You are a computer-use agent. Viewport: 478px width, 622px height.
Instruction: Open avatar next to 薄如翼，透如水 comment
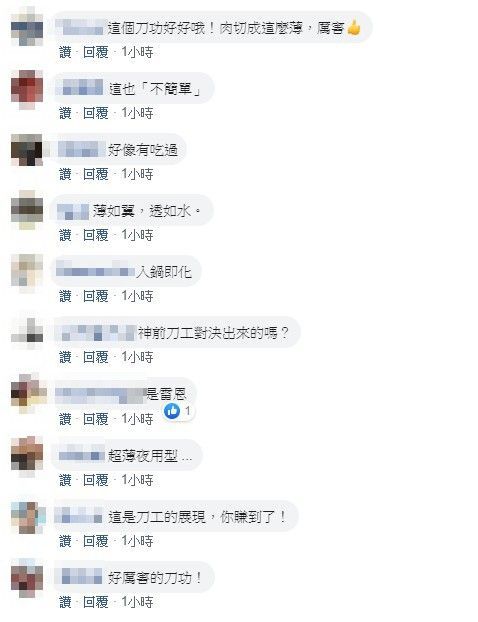[x=27, y=210]
